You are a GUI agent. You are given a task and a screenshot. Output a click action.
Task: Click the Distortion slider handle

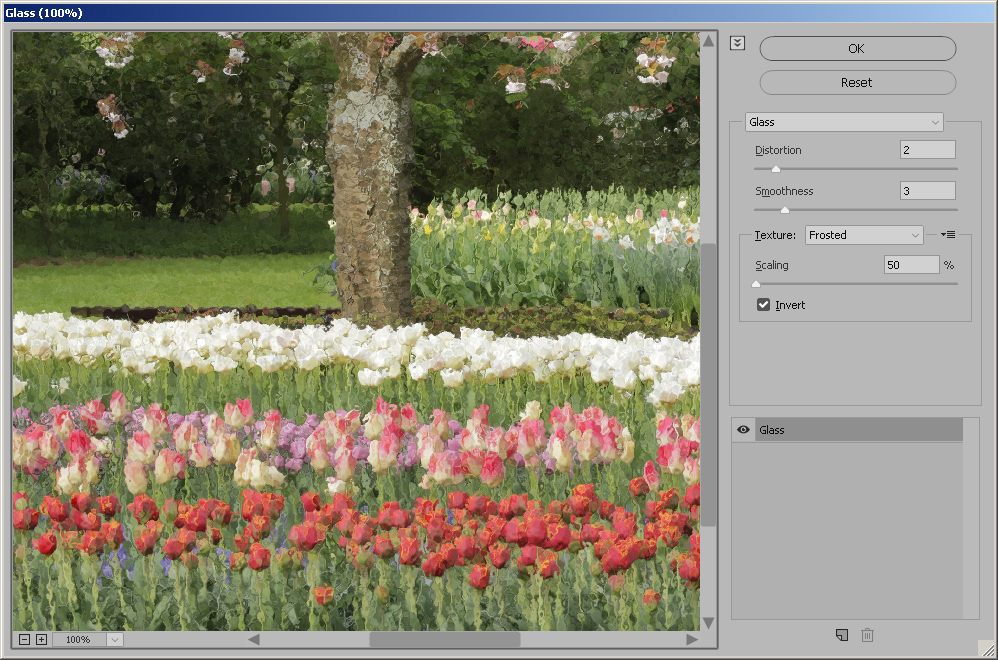(x=775, y=169)
